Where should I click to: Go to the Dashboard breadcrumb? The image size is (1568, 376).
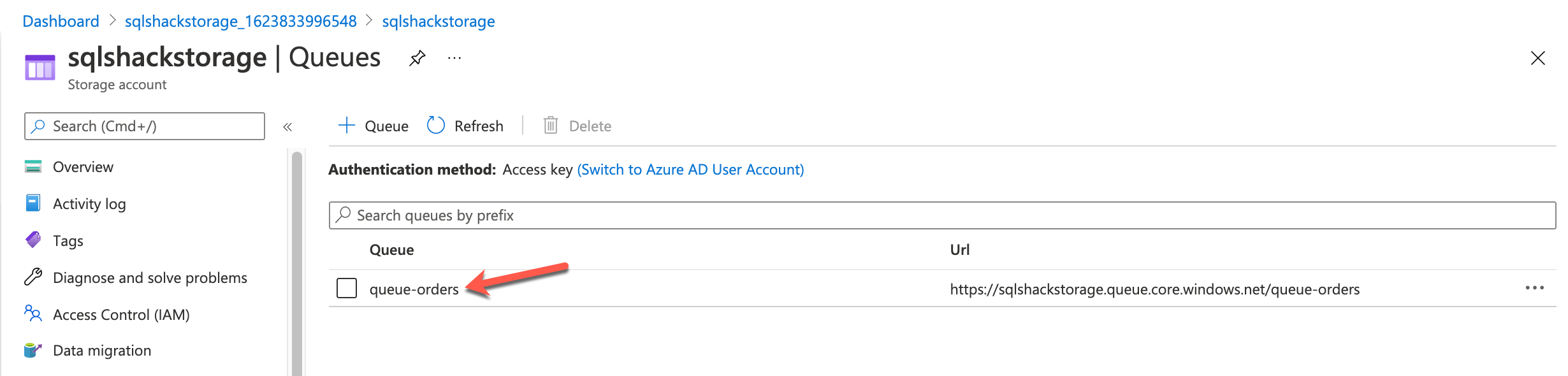[x=61, y=22]
